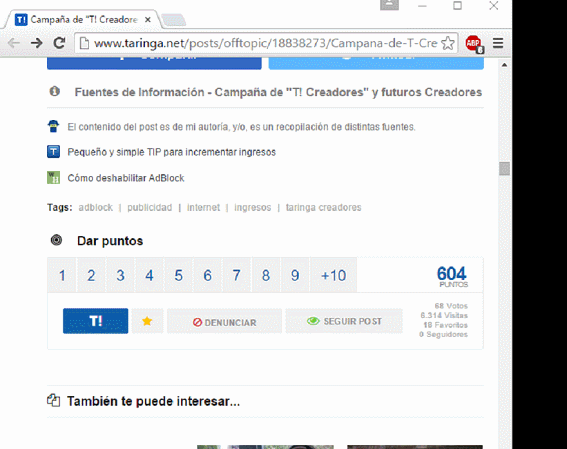Close the Campaña de T! Creadores tab
The image size is (567, 449).
tap(148, 20)
